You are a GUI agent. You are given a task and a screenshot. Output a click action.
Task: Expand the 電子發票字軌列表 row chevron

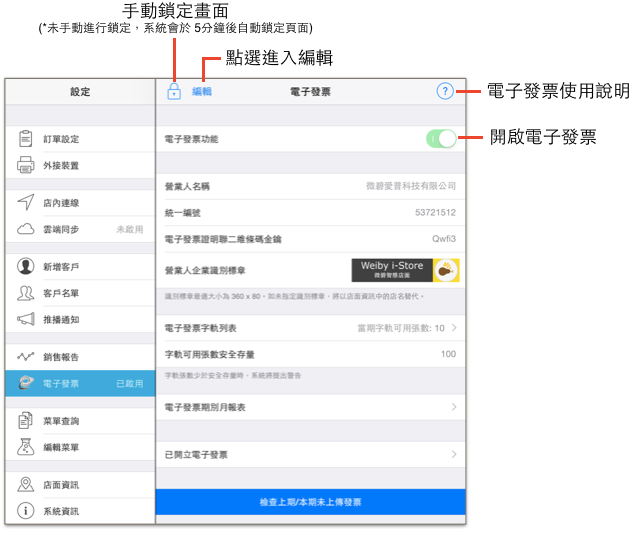click(x=454, y=328)
